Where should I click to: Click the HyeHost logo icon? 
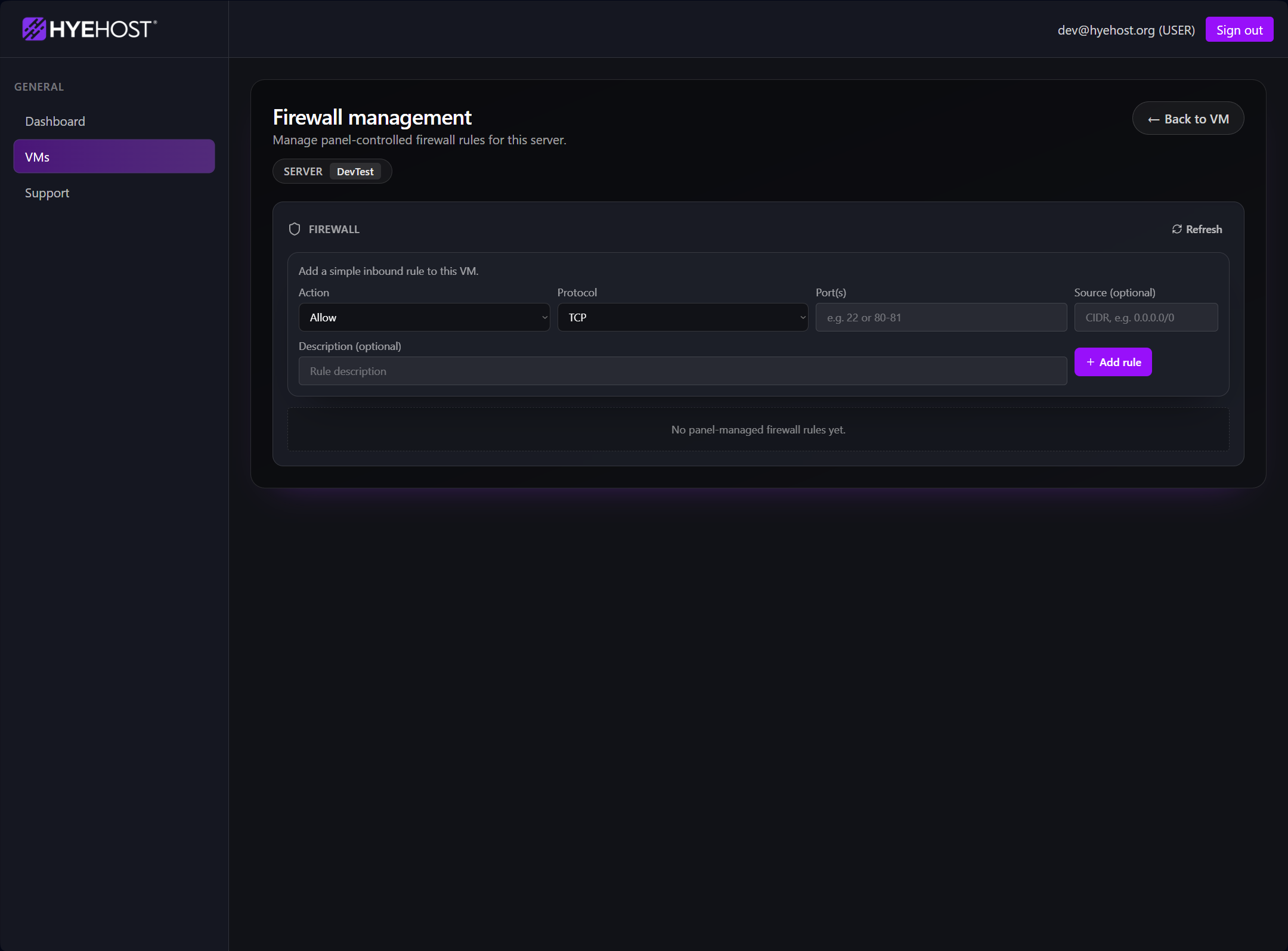tap(34, 29)
